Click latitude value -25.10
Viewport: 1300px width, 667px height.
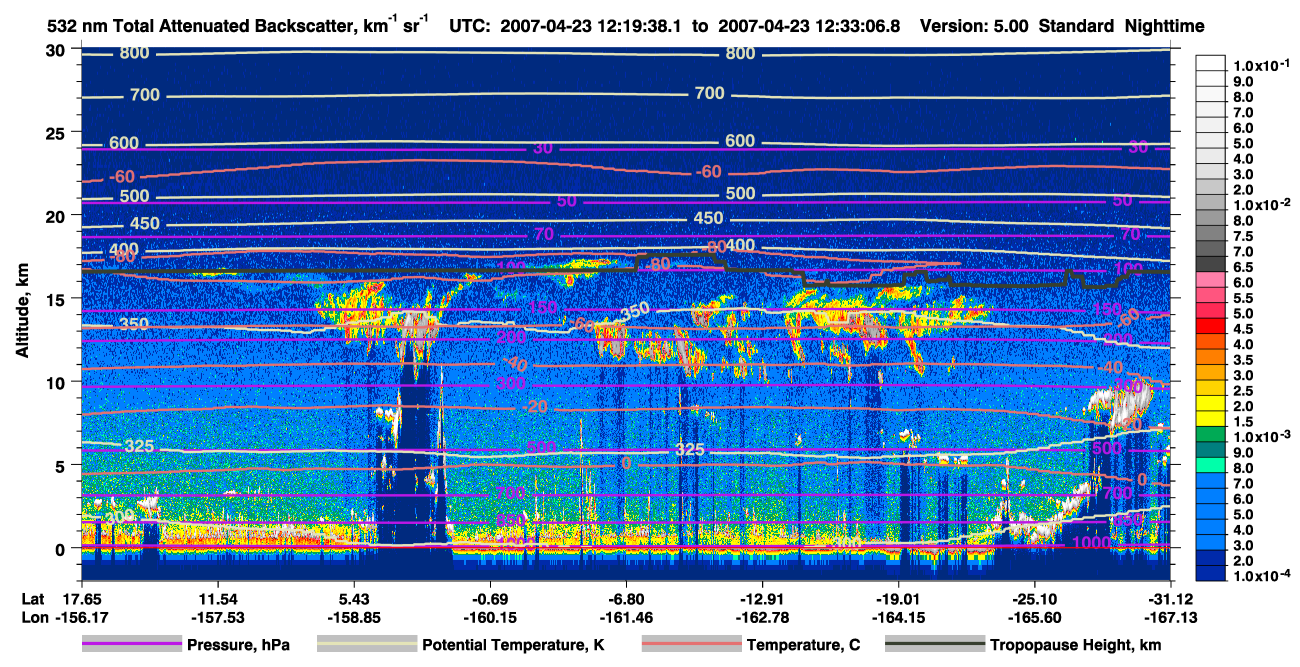click(1035, 598)
